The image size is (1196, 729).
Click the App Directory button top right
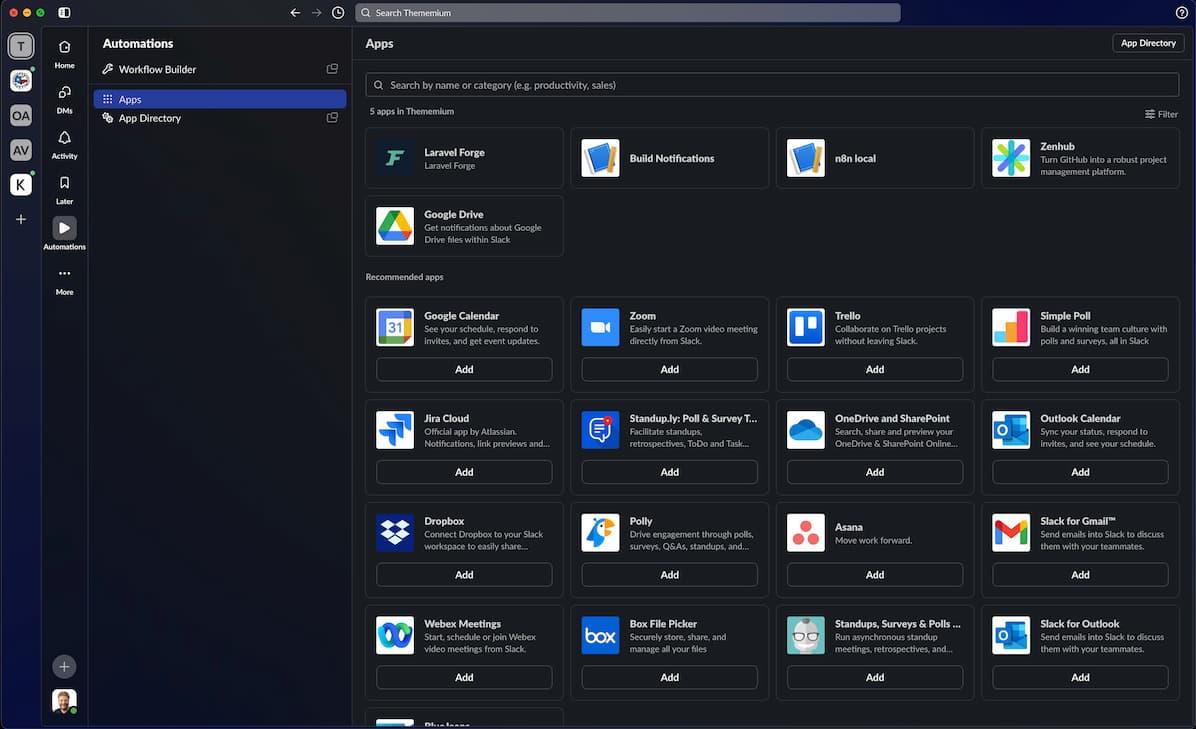(x=1148, y=43)
